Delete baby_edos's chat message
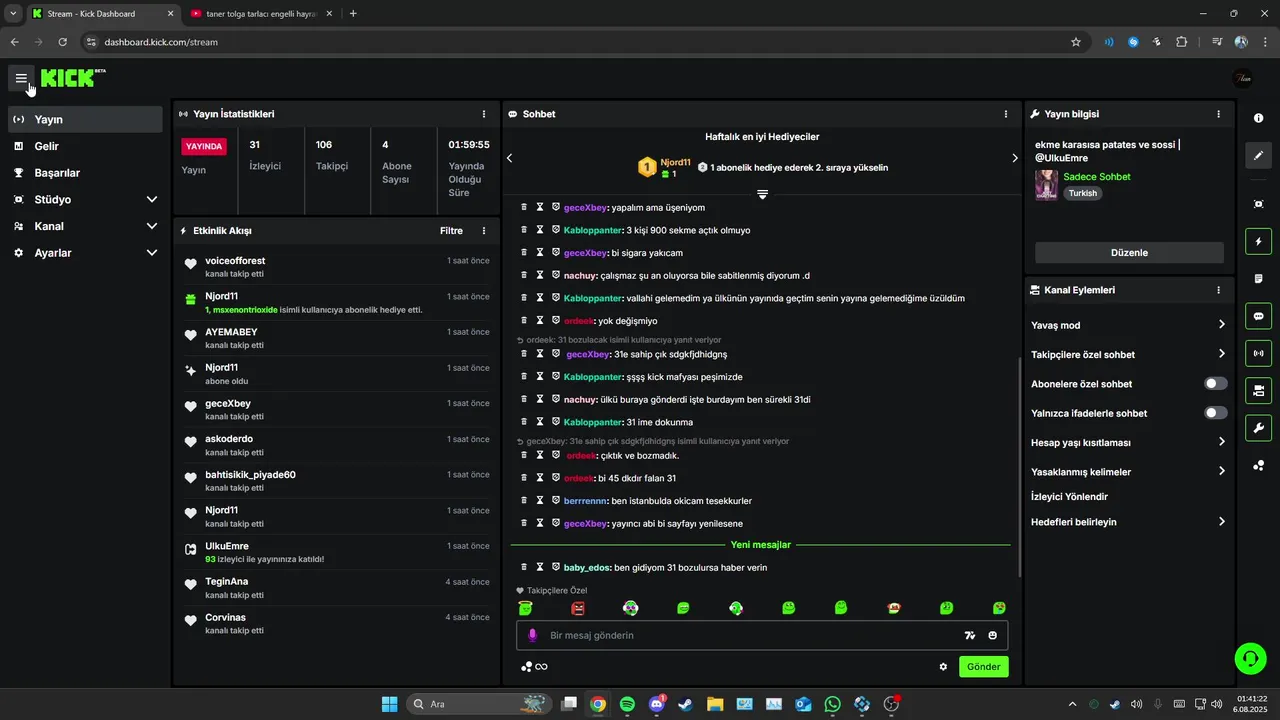The height and width of the screenshot is (720, 1280). [x=524, y=567]
